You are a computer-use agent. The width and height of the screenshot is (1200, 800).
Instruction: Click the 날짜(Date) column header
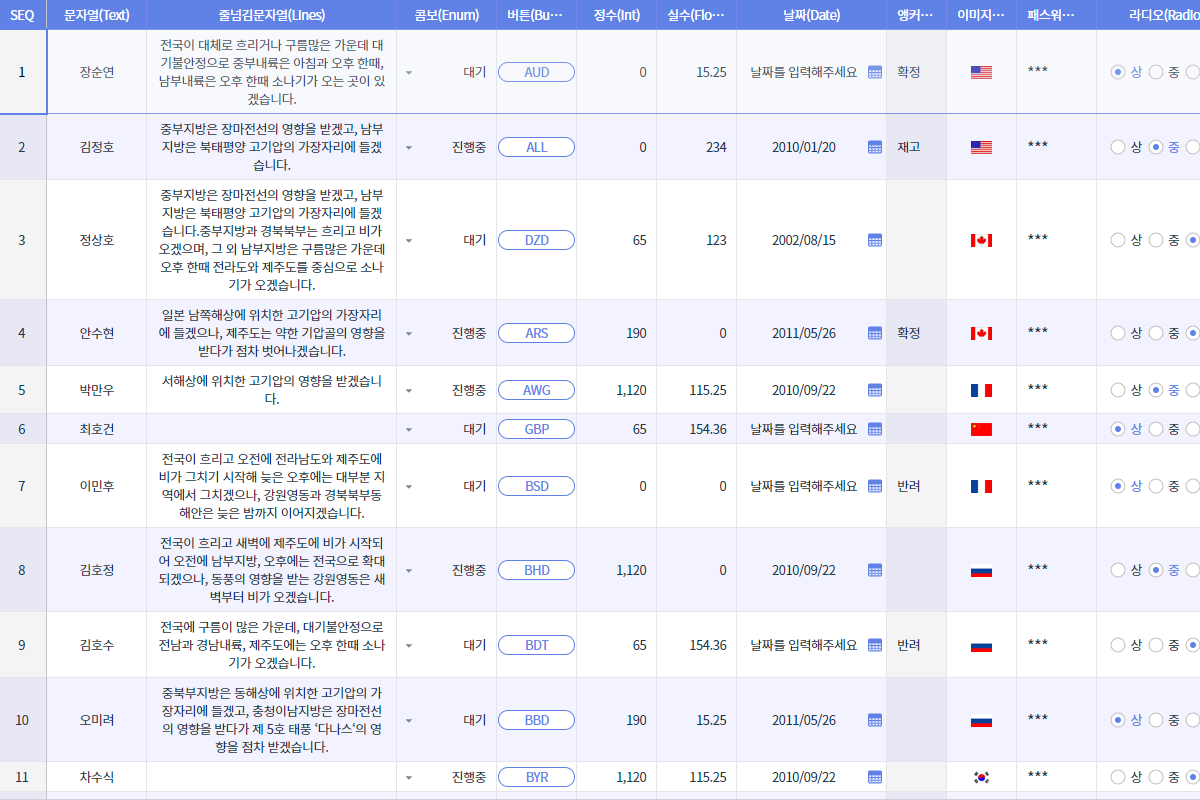[811, 15]
